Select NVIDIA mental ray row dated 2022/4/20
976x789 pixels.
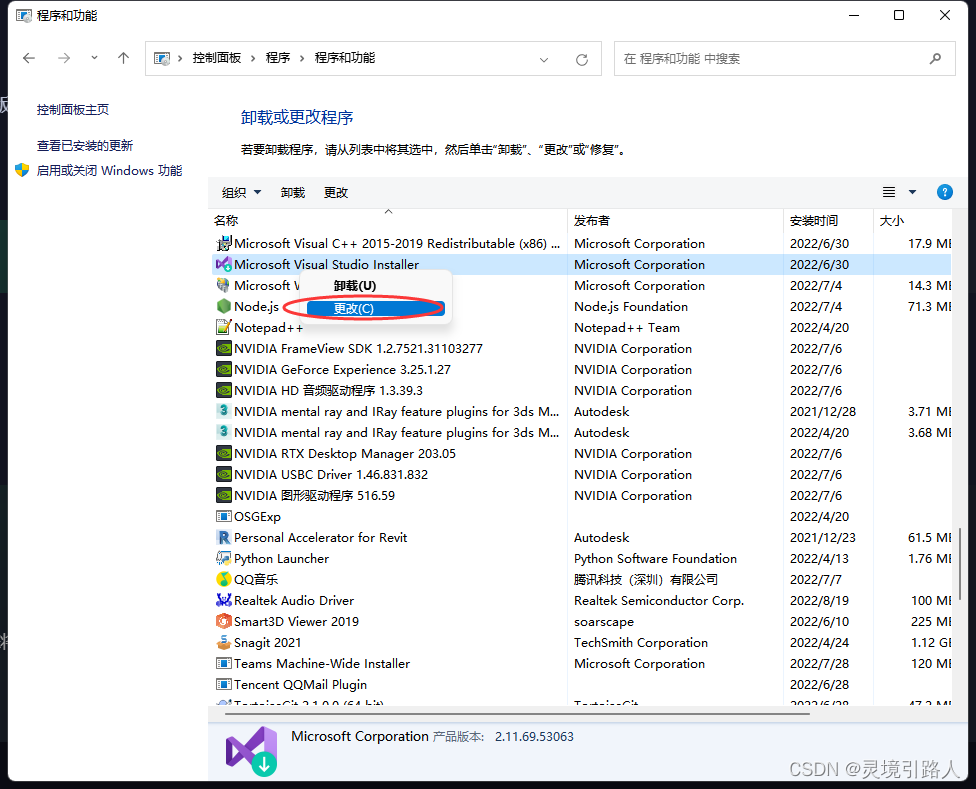point(581,432)
